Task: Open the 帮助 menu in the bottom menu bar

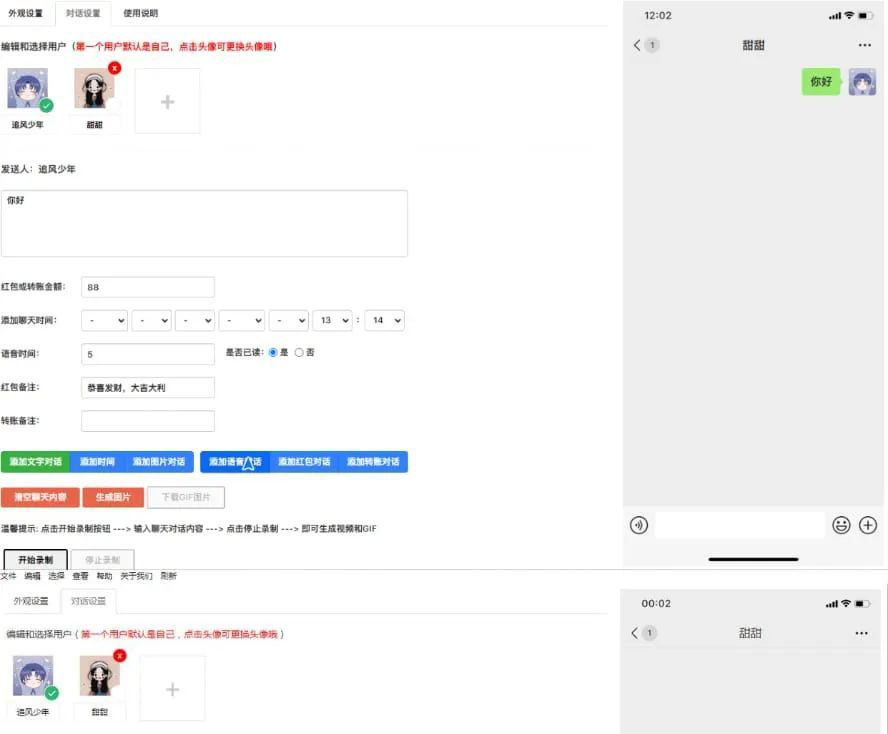Action: tap(103, 576)
